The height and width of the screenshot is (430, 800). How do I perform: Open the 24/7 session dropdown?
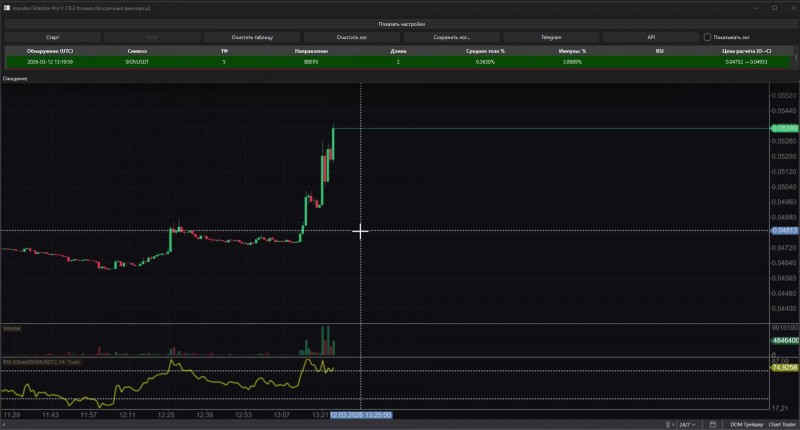point(687,424)
